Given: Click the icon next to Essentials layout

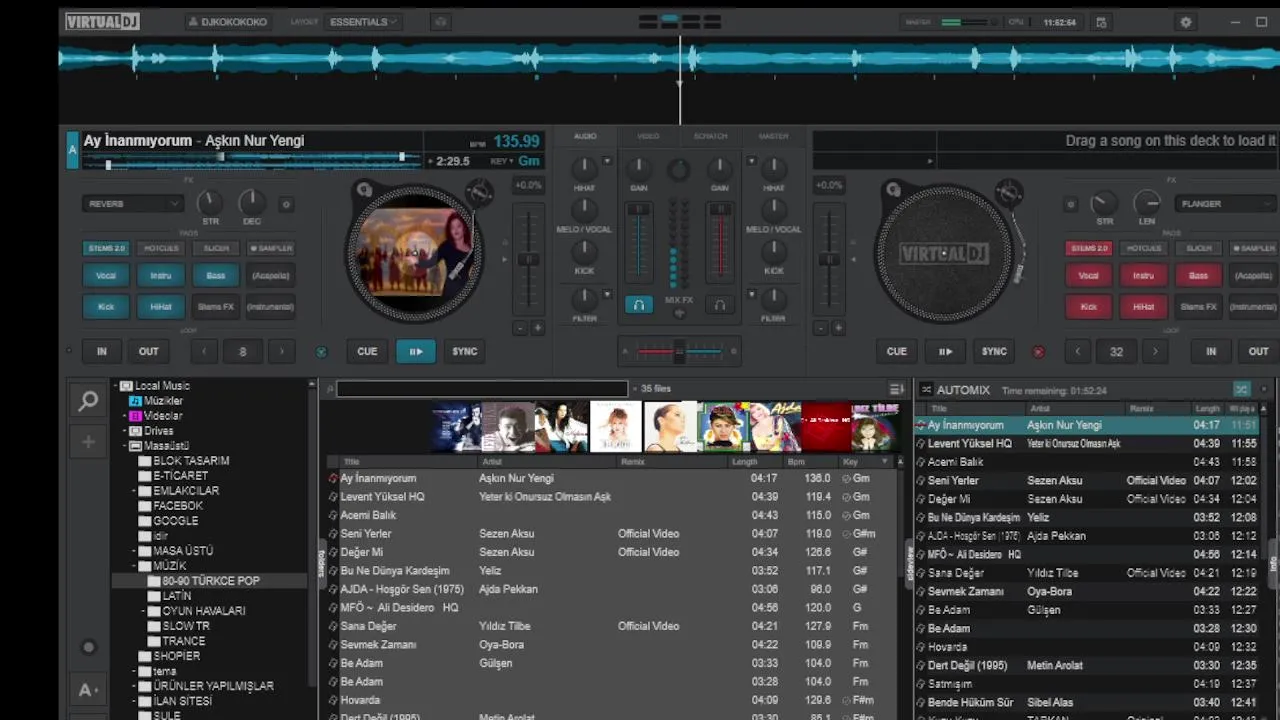Looking at the screenshot, I should pos(441,22).
